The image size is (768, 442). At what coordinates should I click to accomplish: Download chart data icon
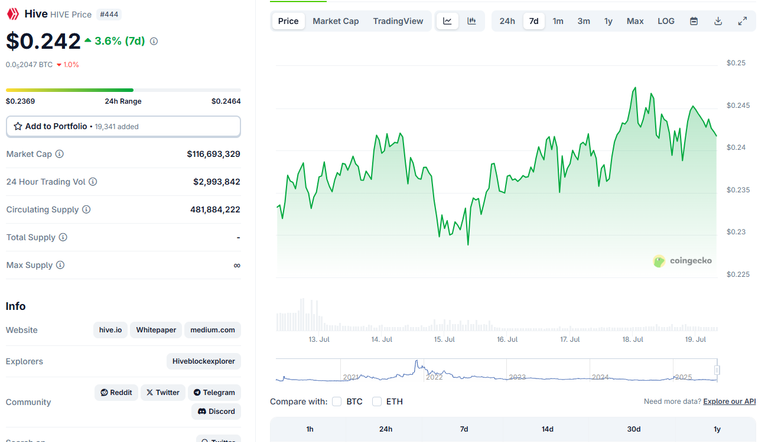pyautogui.click(x=718, y=21)
